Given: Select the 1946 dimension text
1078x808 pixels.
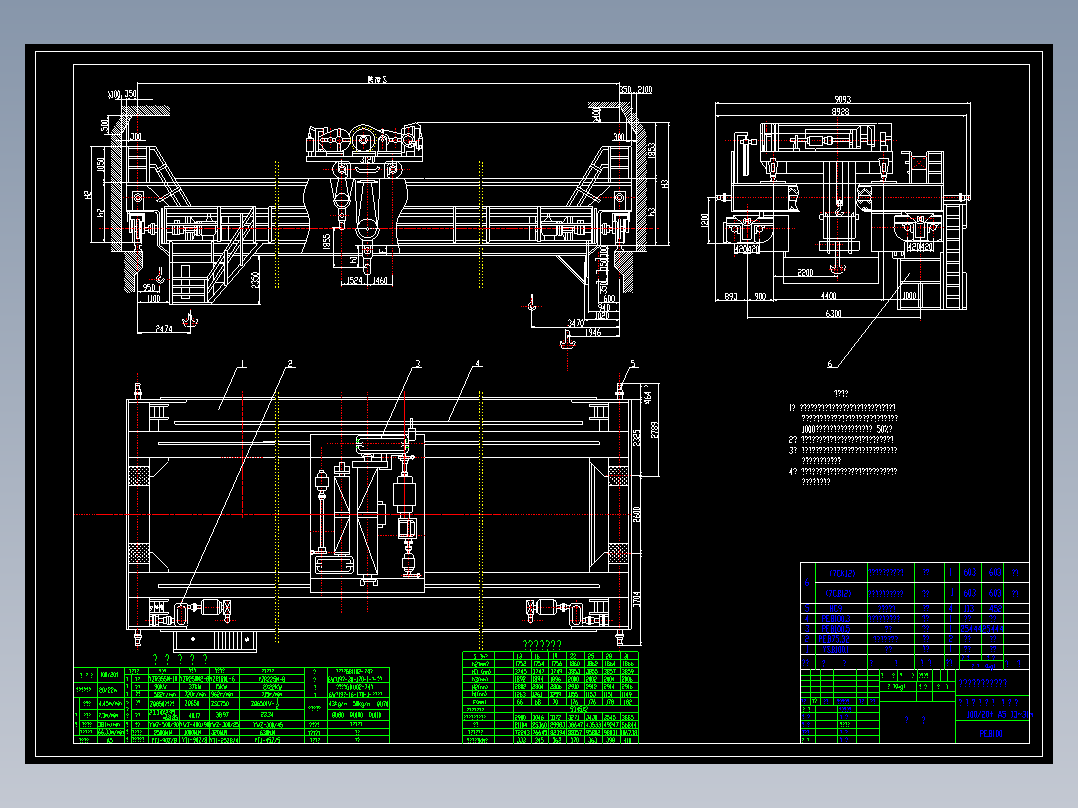Looking at the screenshot, I should (x=593, y=332).
